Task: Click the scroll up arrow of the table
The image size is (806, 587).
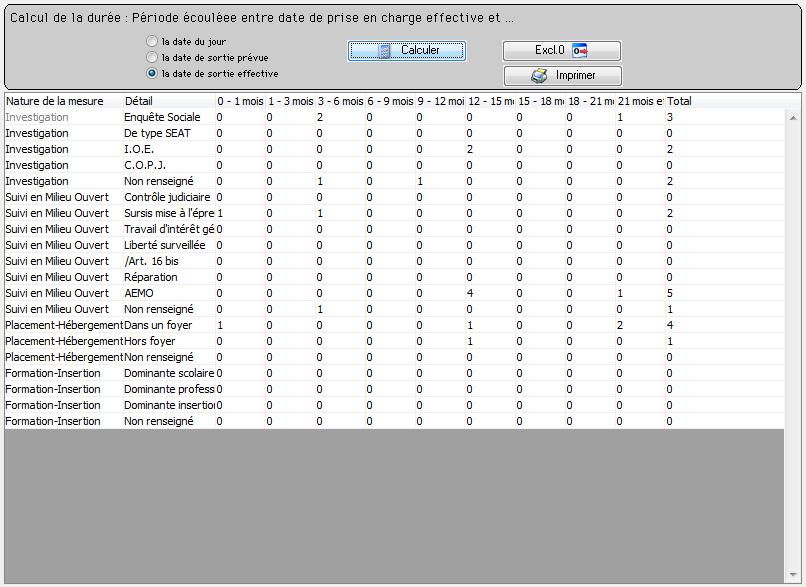Action: (x=793, y=118)
